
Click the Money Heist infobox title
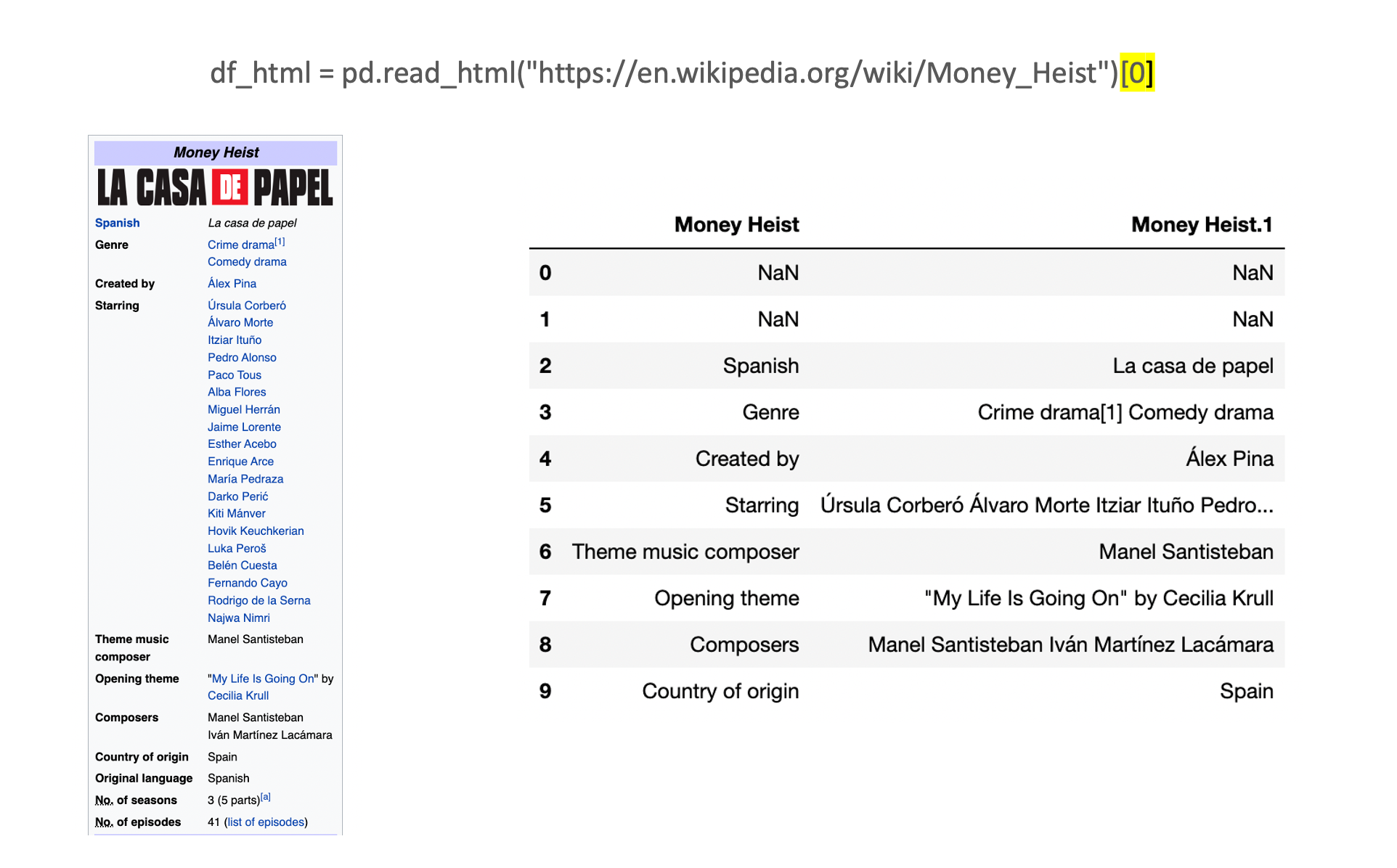point(216,152)
